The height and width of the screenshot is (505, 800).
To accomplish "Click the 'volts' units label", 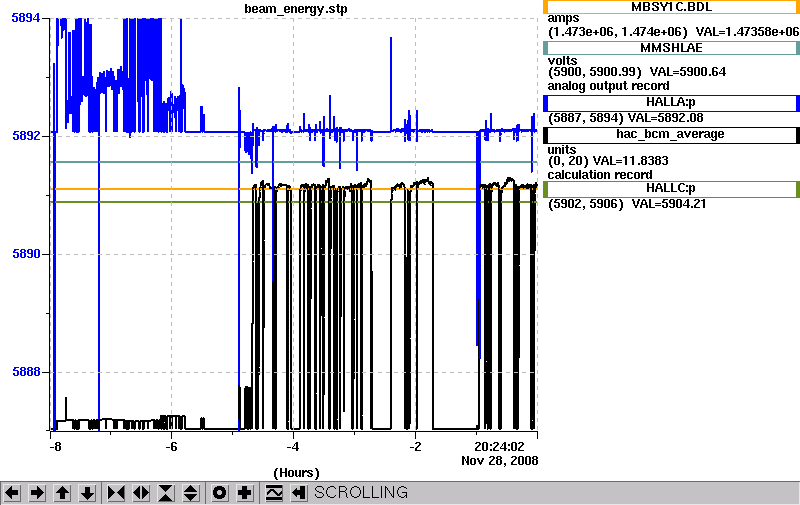I will [x=562, y=60].
